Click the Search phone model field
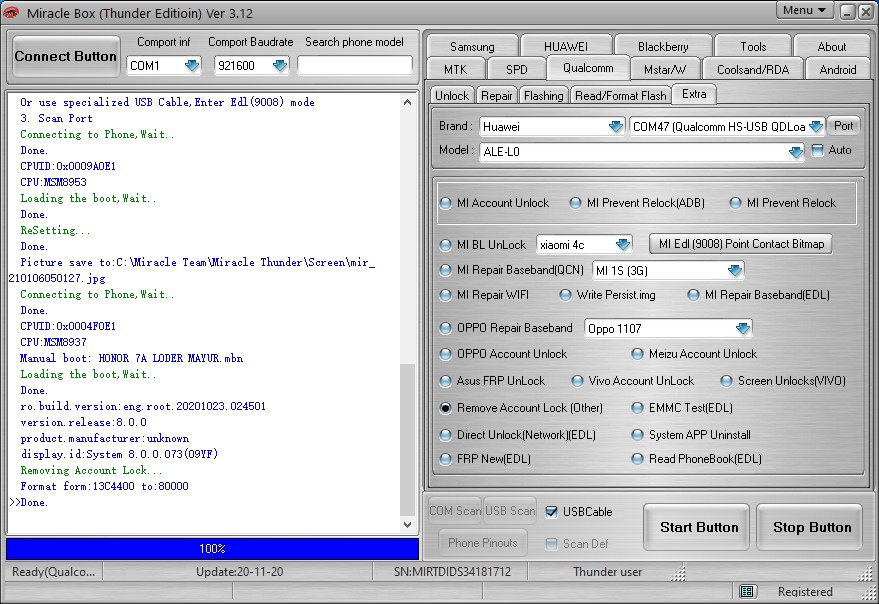The image size is (879, 604). [x=354, y=66]
